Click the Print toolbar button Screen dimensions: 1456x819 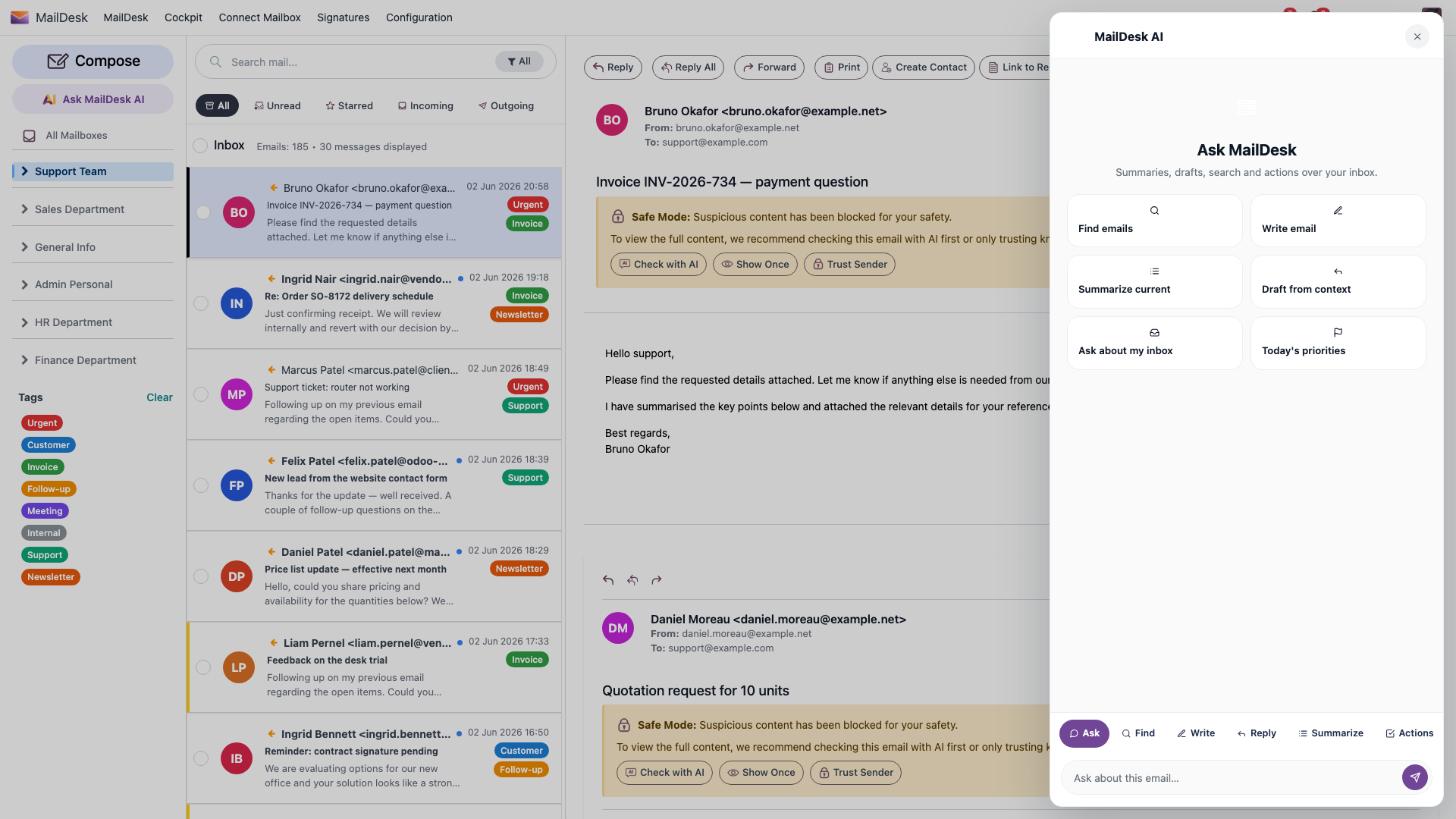point(842,67)
